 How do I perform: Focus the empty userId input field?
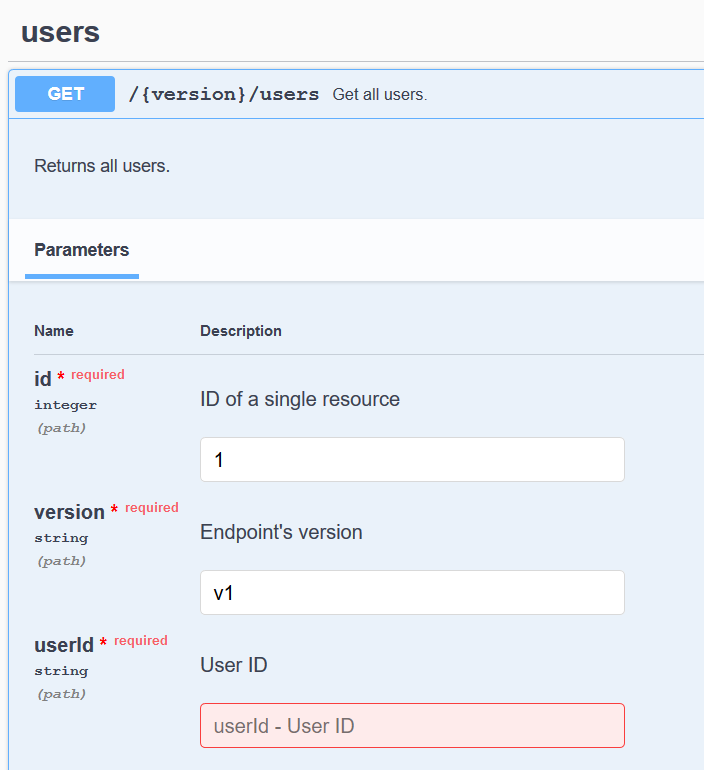[x=412, y=725]
